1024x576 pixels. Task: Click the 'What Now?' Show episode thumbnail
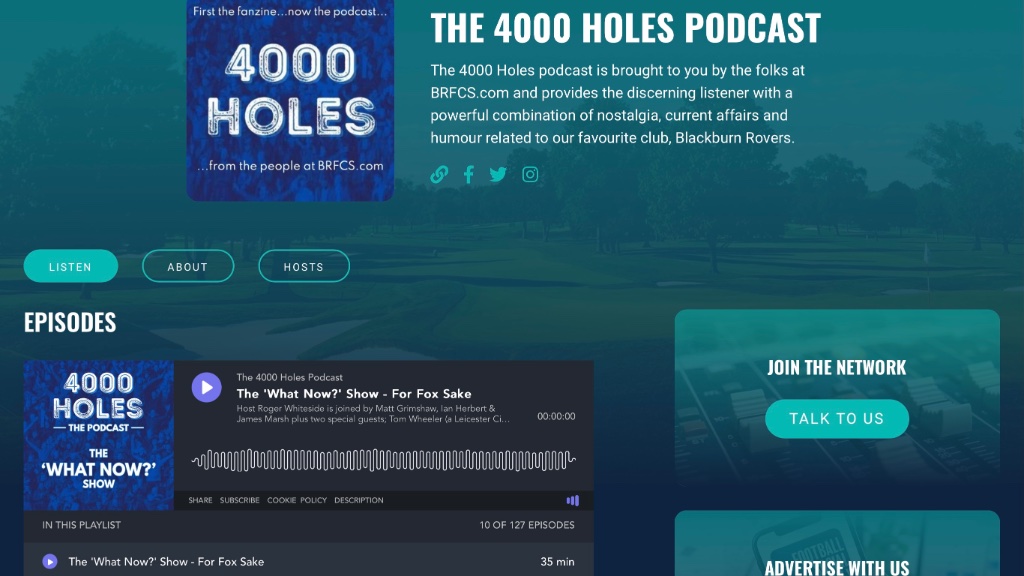[99, 435]
